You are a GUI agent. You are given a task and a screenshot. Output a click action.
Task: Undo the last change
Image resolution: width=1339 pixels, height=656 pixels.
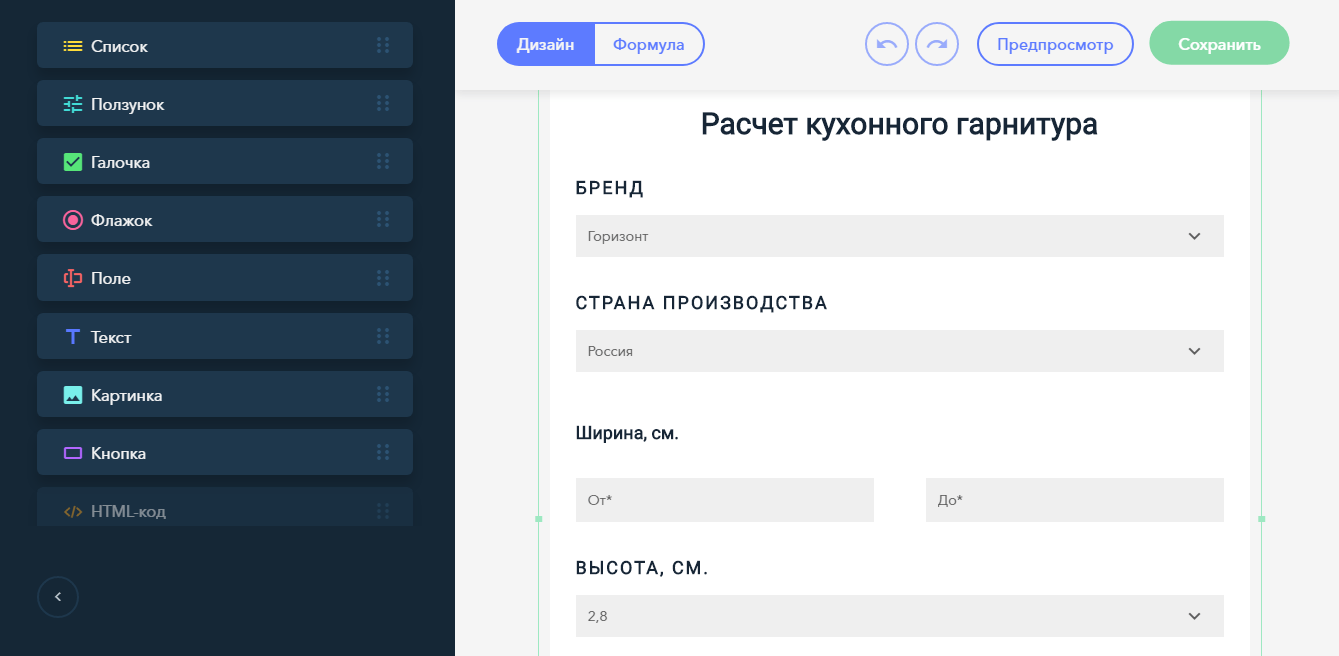(887, 44)
